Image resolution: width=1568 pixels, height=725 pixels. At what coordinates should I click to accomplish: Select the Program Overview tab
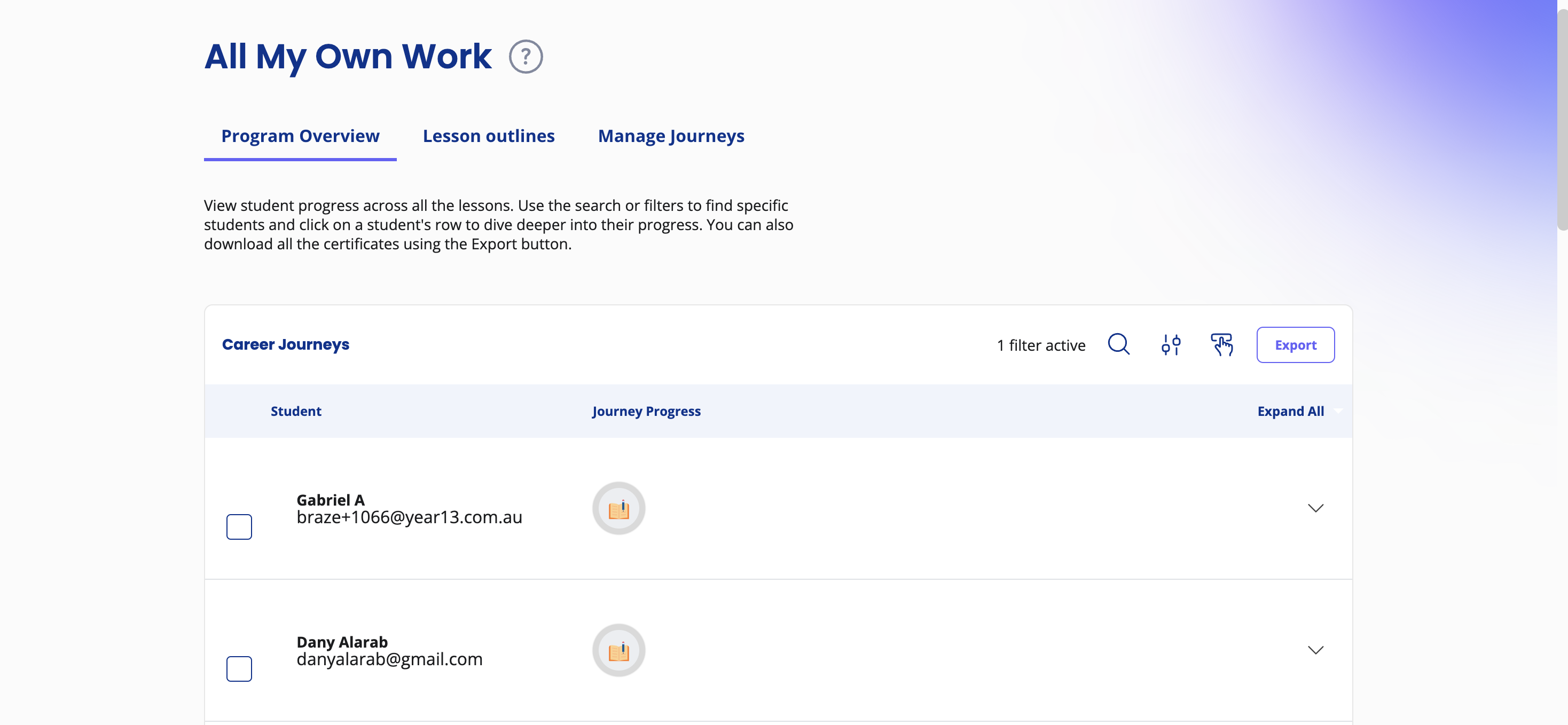[300, 136]
